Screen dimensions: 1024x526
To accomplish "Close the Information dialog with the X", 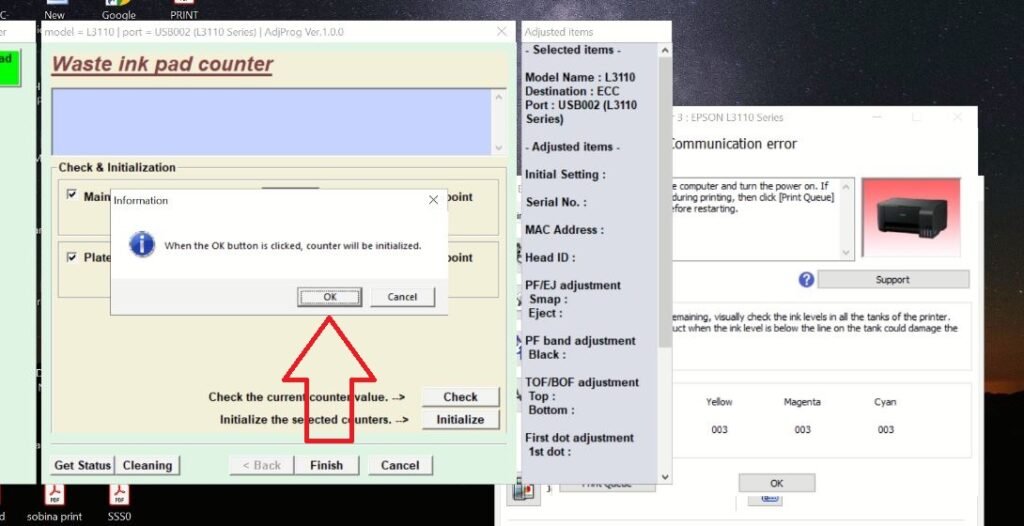I will [x=433, y=201].
